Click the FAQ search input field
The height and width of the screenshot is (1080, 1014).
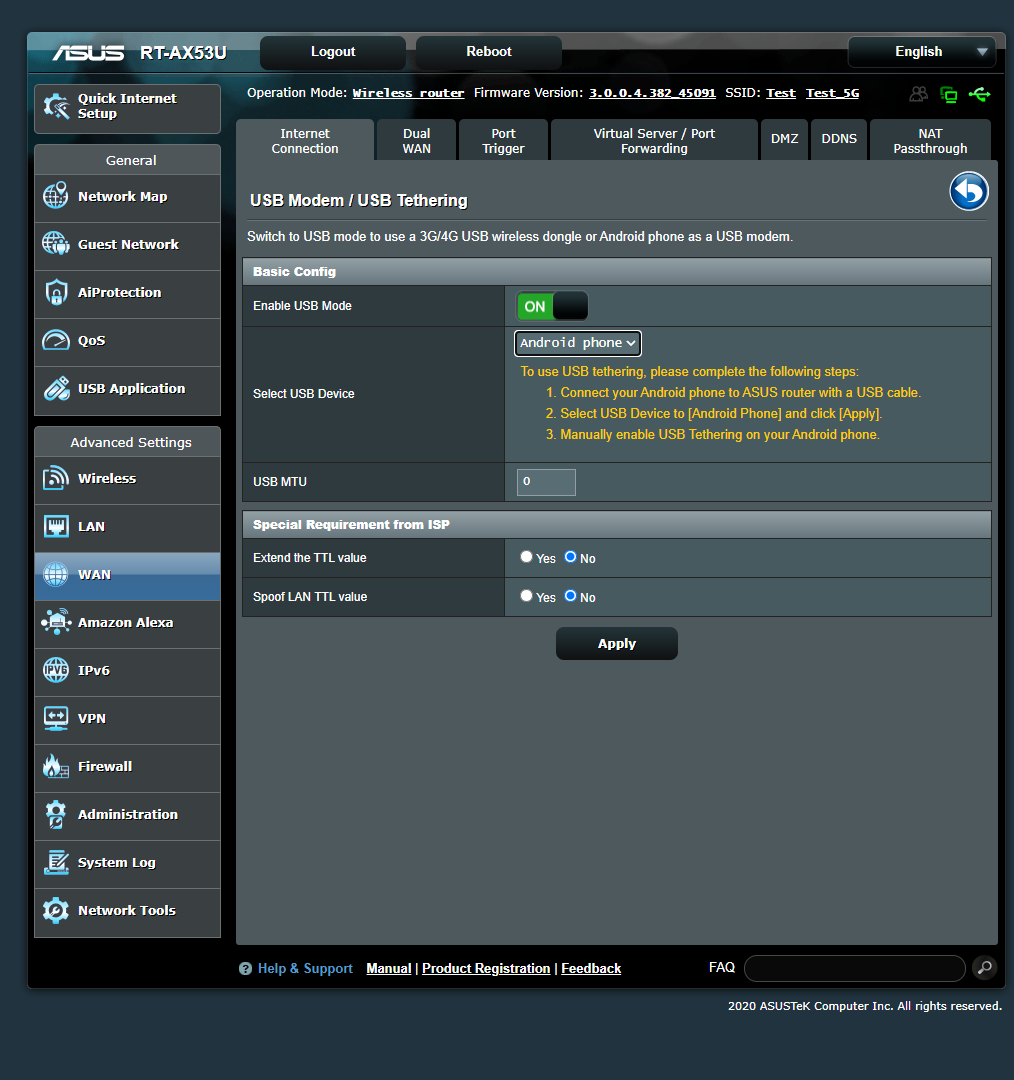pyautogui.click(x=854, y=968)
